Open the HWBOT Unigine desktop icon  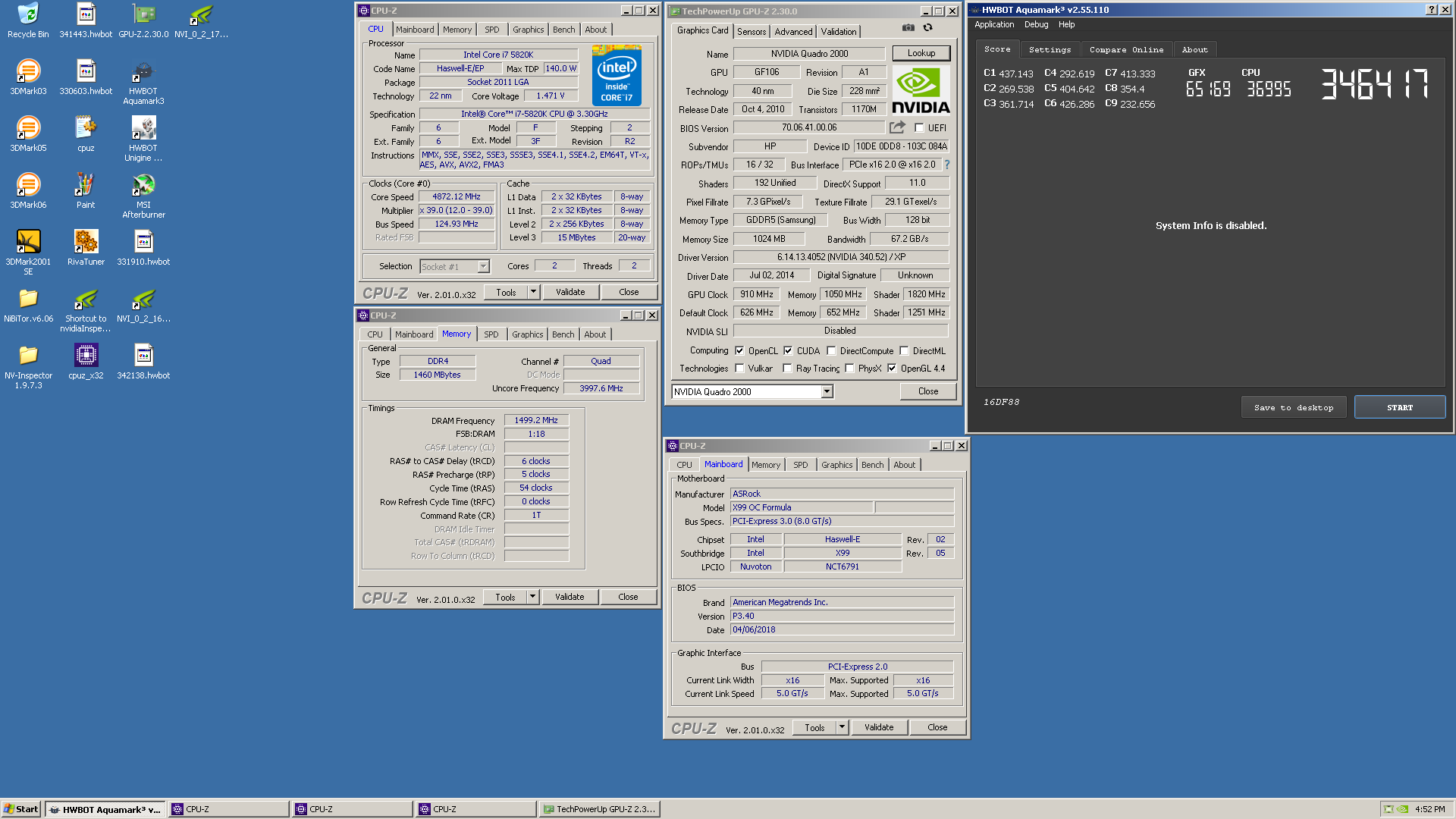click(x=143, y=139)
